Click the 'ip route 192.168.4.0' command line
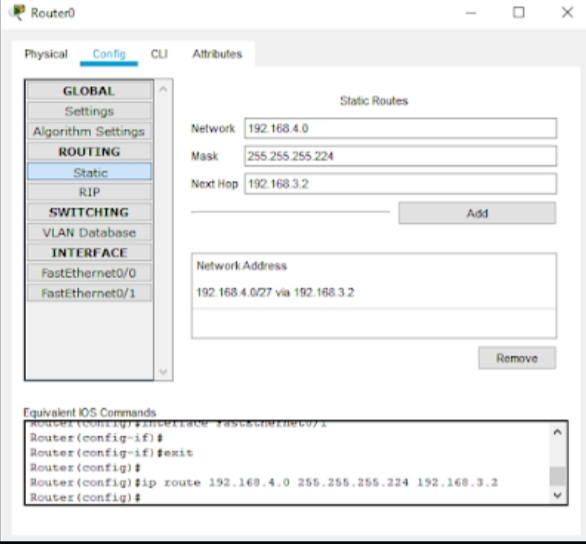The image size is (586, 544). pos(264,482)
